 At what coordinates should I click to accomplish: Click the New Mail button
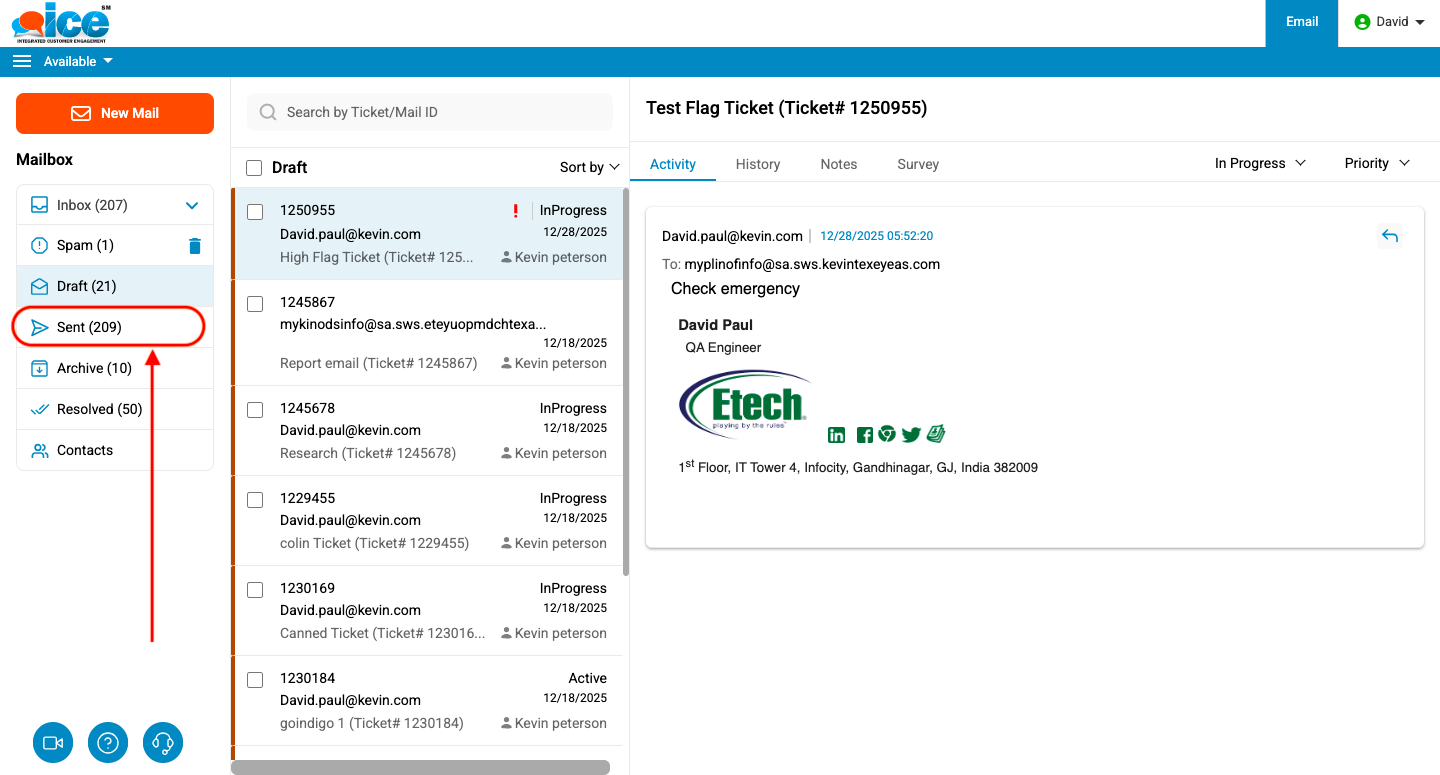click(115, 113)
